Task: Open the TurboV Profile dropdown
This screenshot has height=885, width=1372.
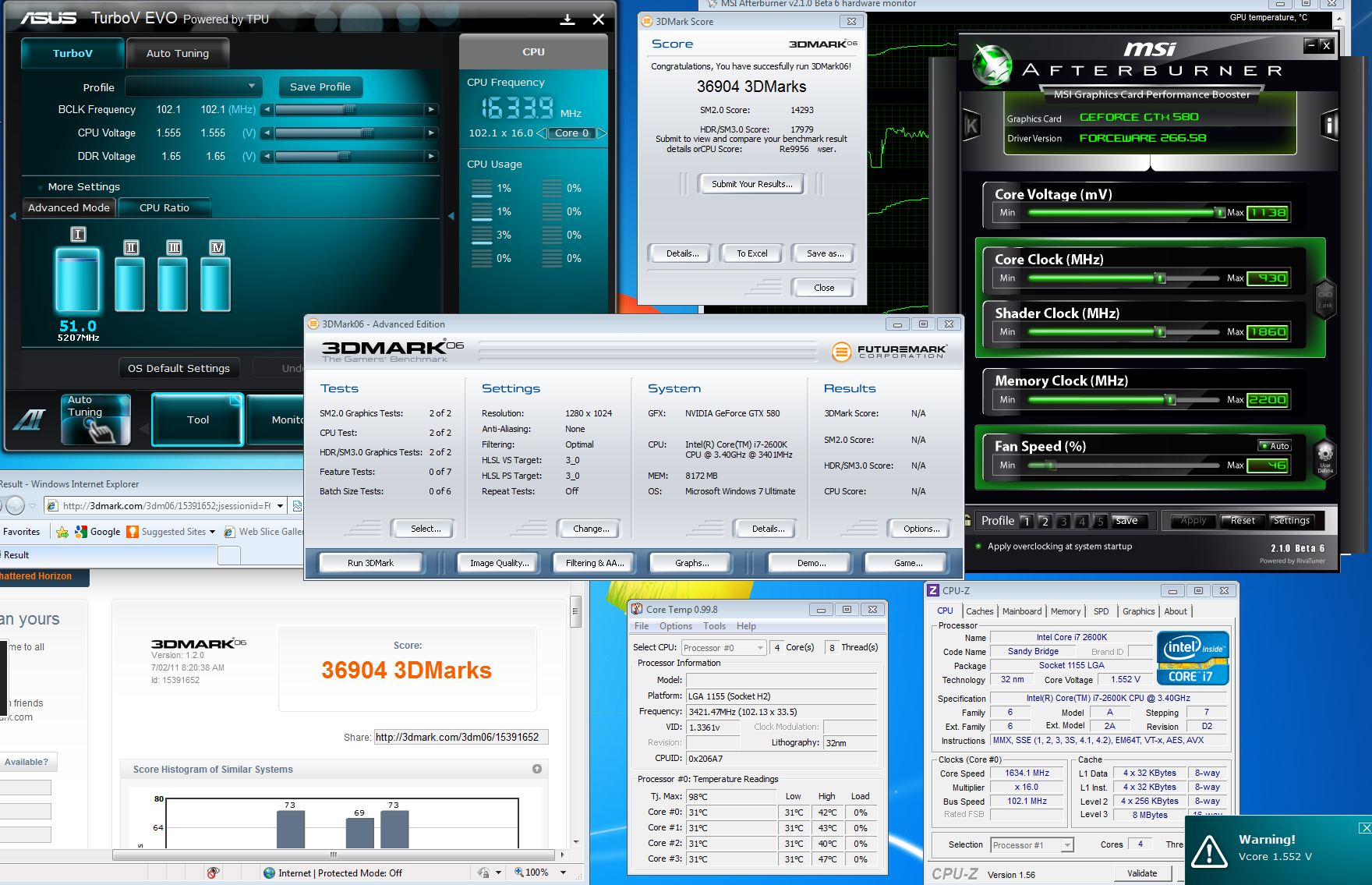Action: click(x=193, y=87)
